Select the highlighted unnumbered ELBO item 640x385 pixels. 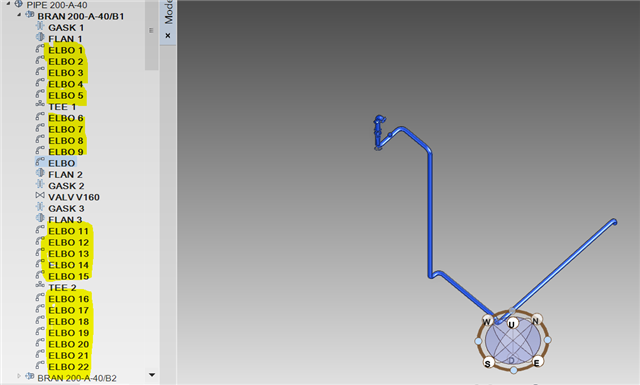click(x=62, y=163)
